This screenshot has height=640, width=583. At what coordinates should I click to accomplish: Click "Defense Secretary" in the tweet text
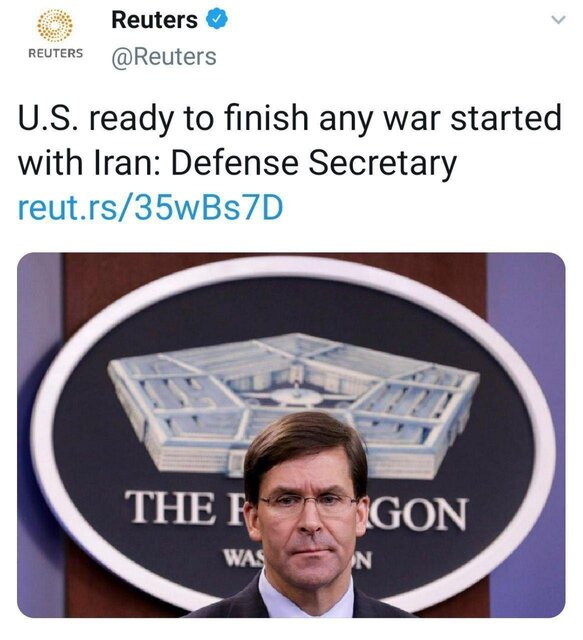pos(314,163)
